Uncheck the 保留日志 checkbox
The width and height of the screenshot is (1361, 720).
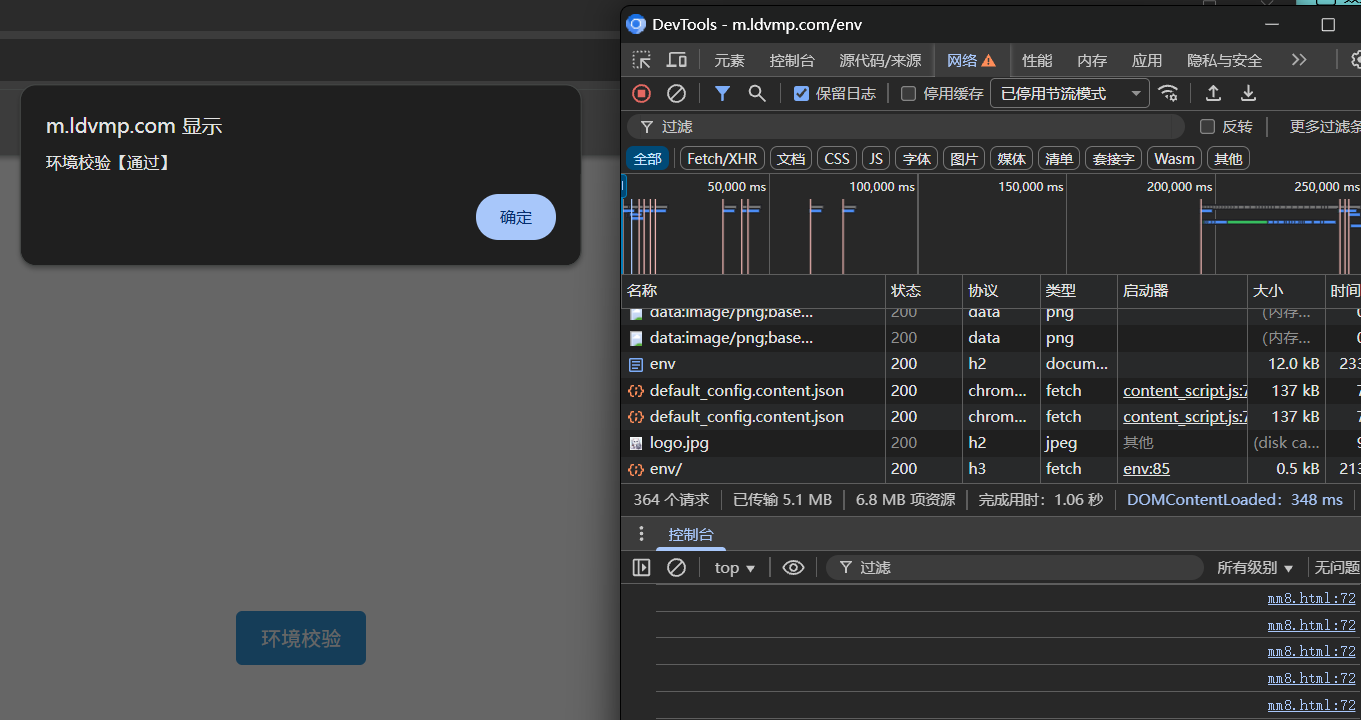click(801, 94)
